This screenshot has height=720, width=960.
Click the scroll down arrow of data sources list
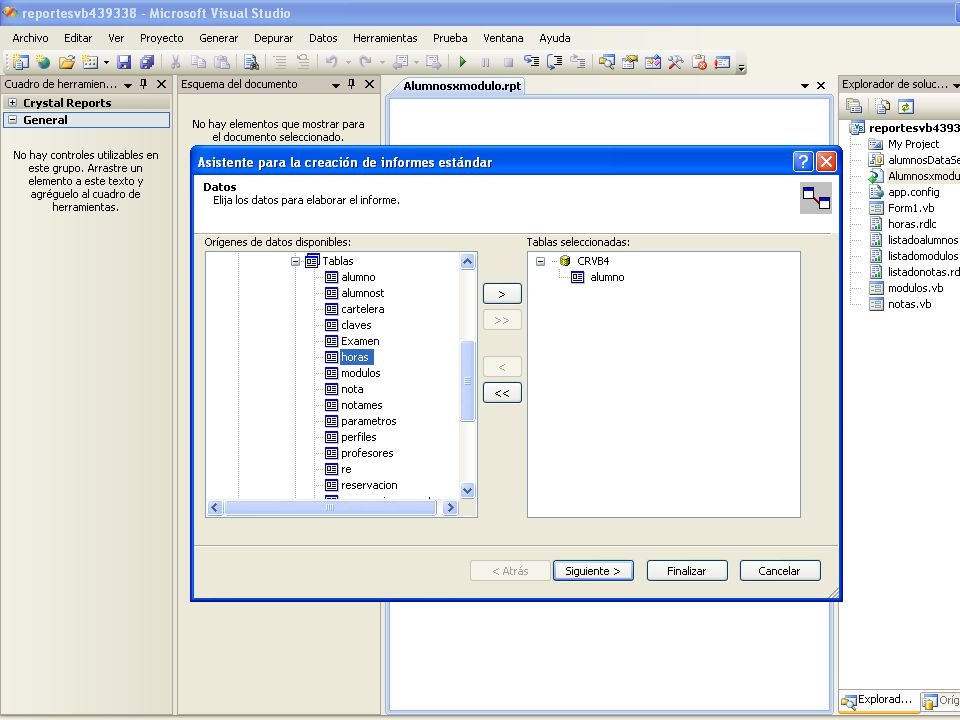click(468, 490)
